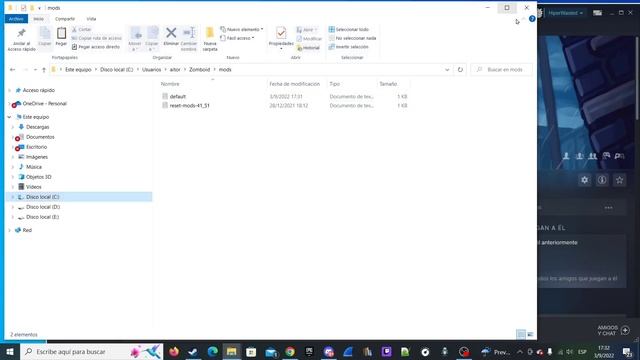Click Pegar acceso directo
This screenshot has height=360, width=640.
[96, 47]
